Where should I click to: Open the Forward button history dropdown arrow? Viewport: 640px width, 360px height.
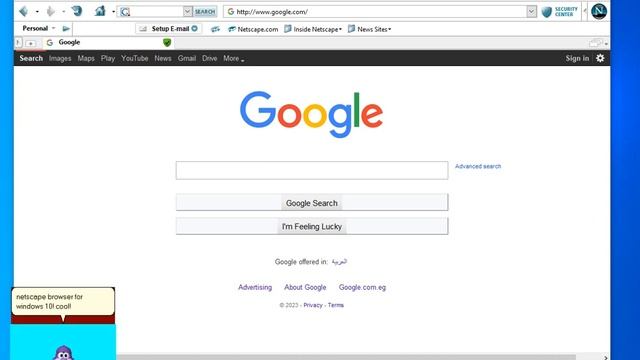point(64,11)
